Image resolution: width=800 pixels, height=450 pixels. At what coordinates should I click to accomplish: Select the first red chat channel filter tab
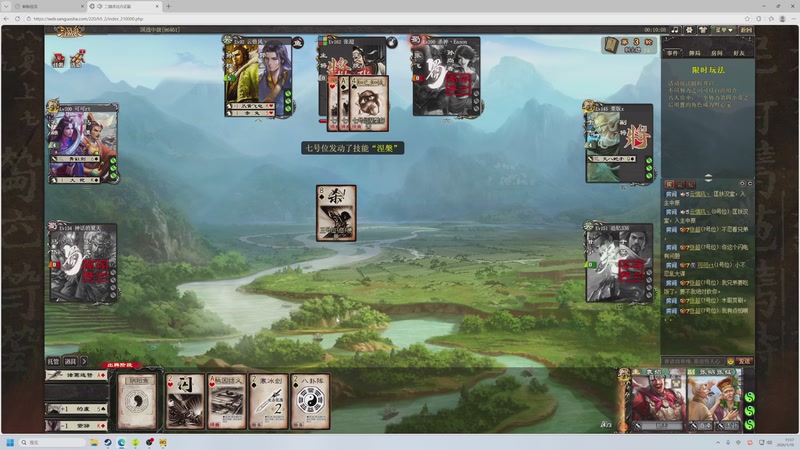click(669, 184)
